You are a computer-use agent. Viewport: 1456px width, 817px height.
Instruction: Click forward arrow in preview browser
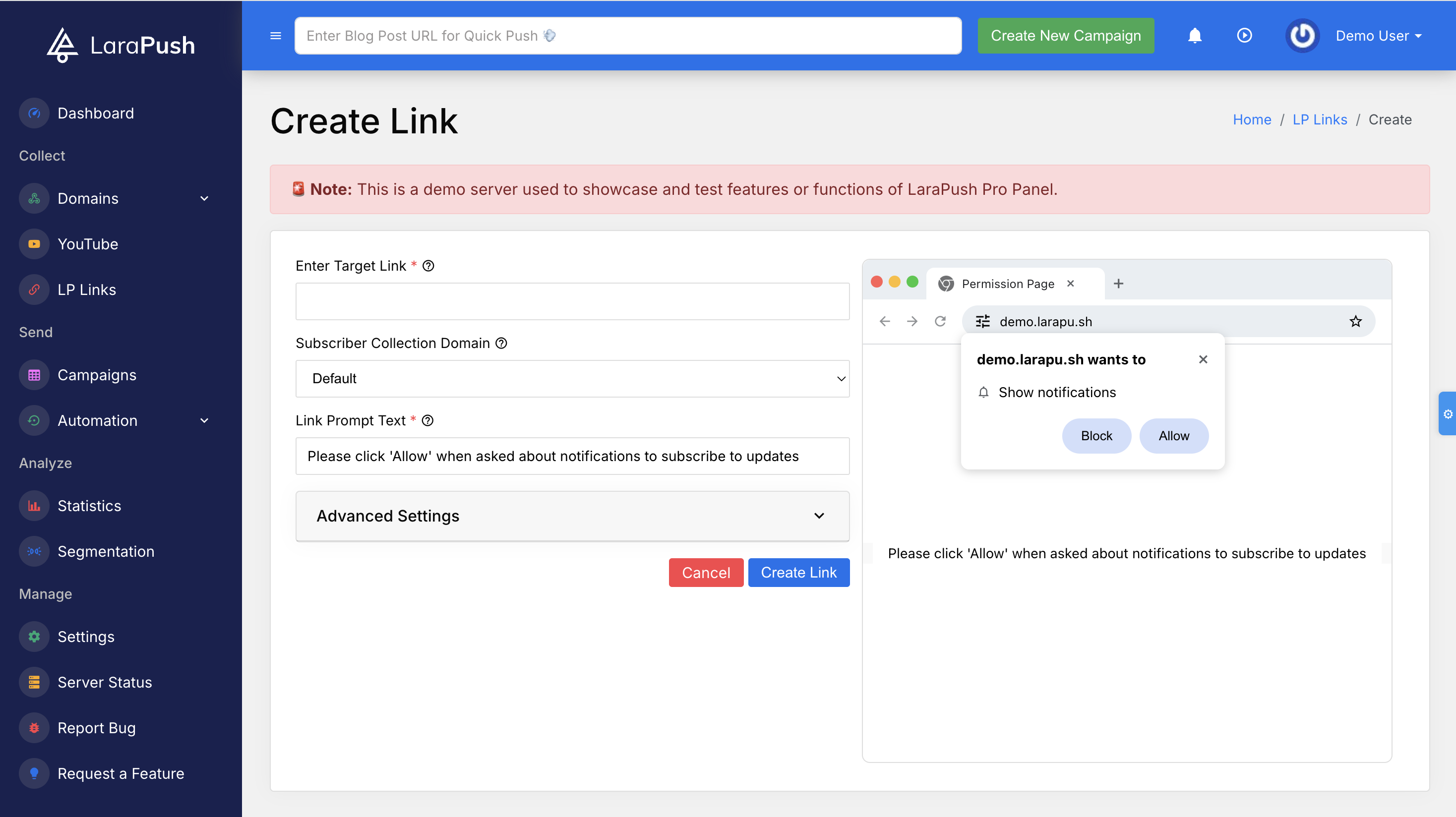[912, 321]
